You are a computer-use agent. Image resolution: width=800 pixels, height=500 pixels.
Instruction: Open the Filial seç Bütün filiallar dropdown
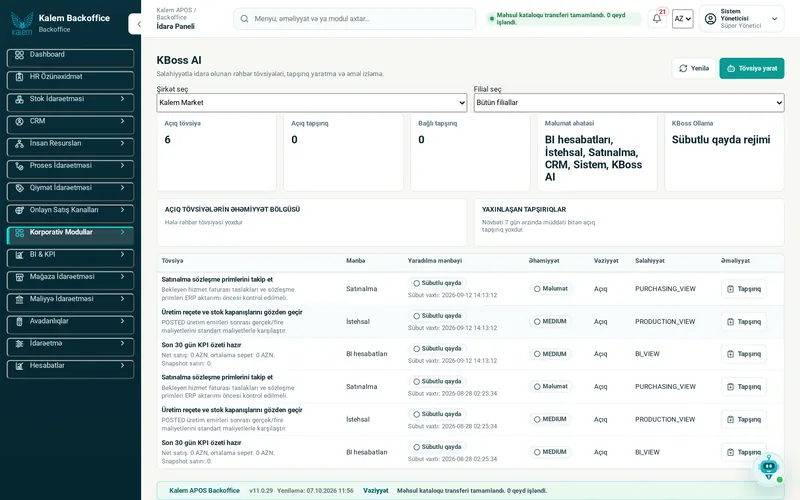(x=629, y=103)
